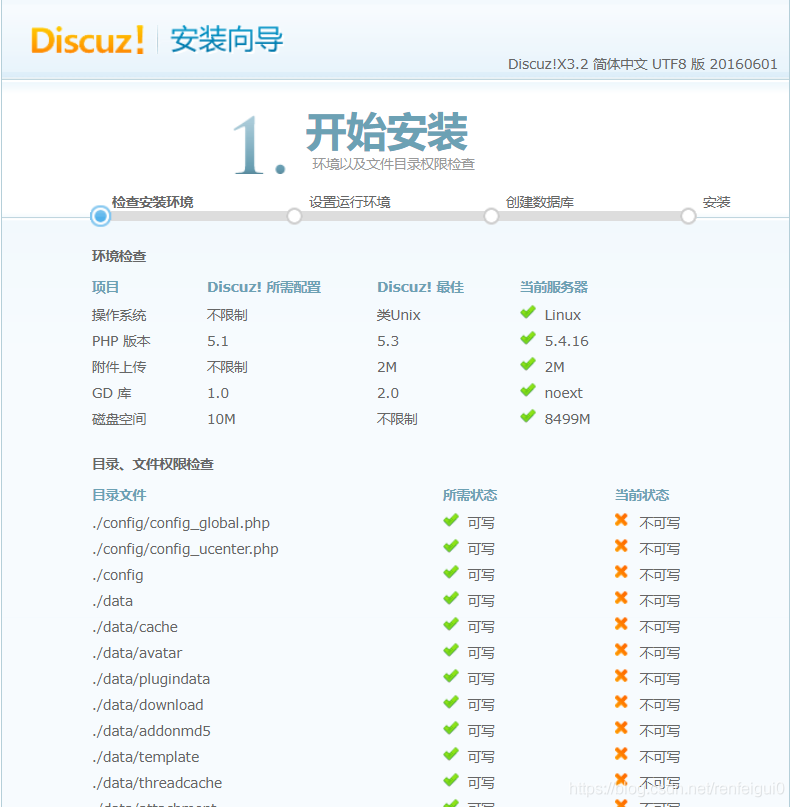Click the Discuz! 所需配置 column header

(264, 287)
